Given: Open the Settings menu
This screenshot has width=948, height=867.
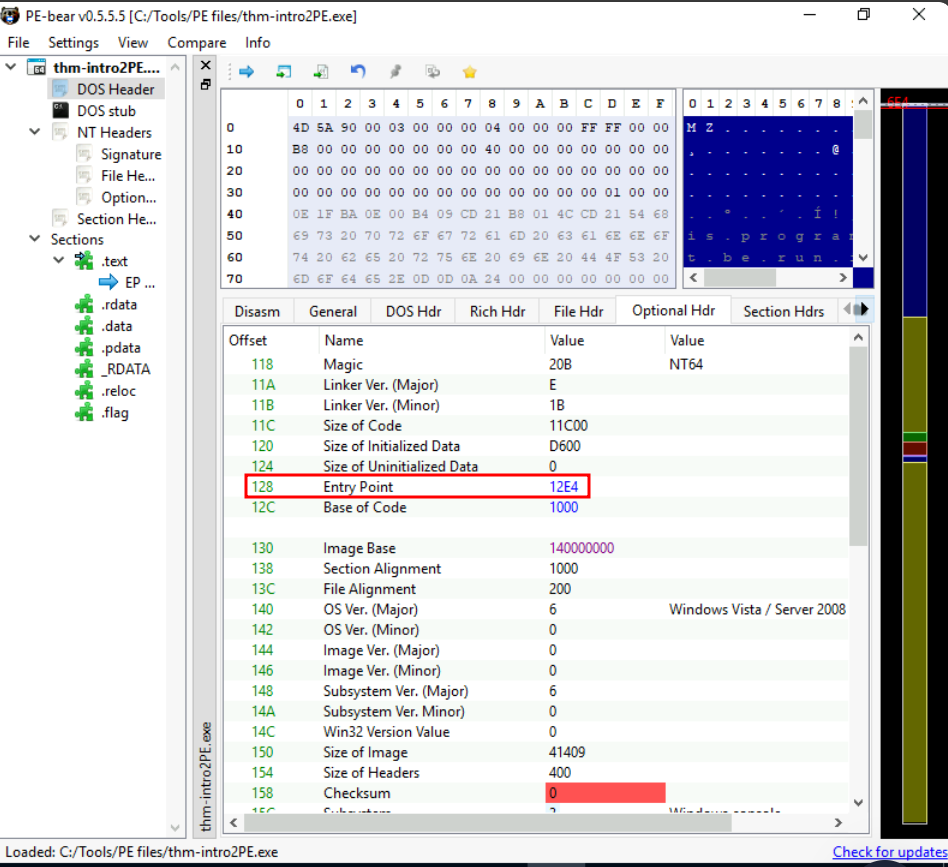Looking at the screenshot, I should 73,42.
